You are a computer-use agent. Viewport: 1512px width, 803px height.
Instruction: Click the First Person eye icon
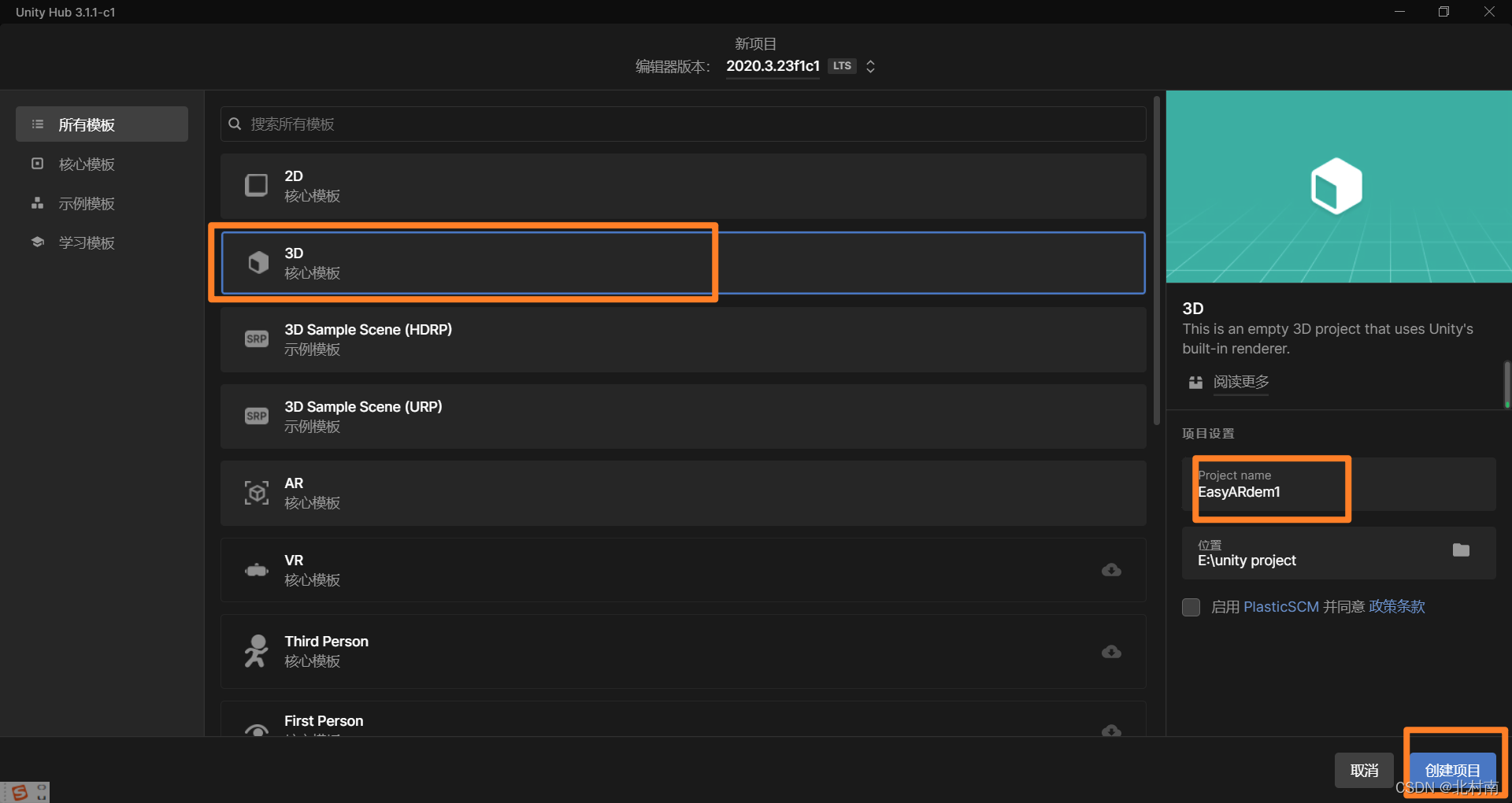coord(257,730)
